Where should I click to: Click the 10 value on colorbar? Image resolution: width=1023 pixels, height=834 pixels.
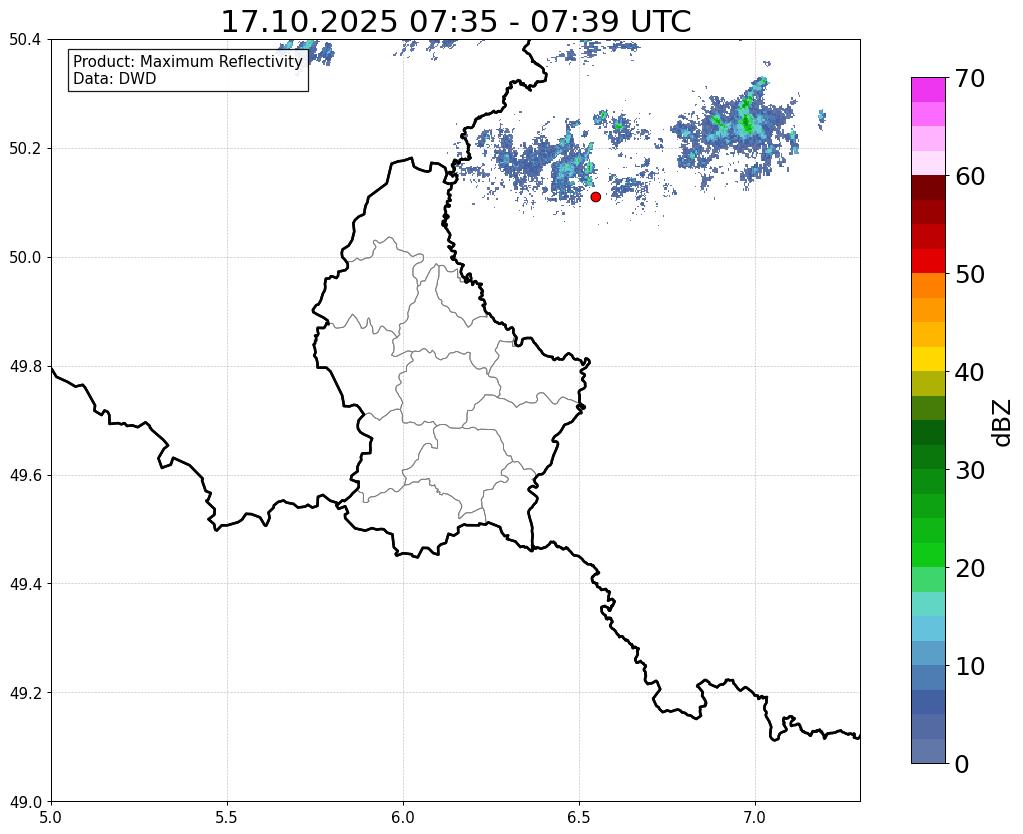click(970, 666)
